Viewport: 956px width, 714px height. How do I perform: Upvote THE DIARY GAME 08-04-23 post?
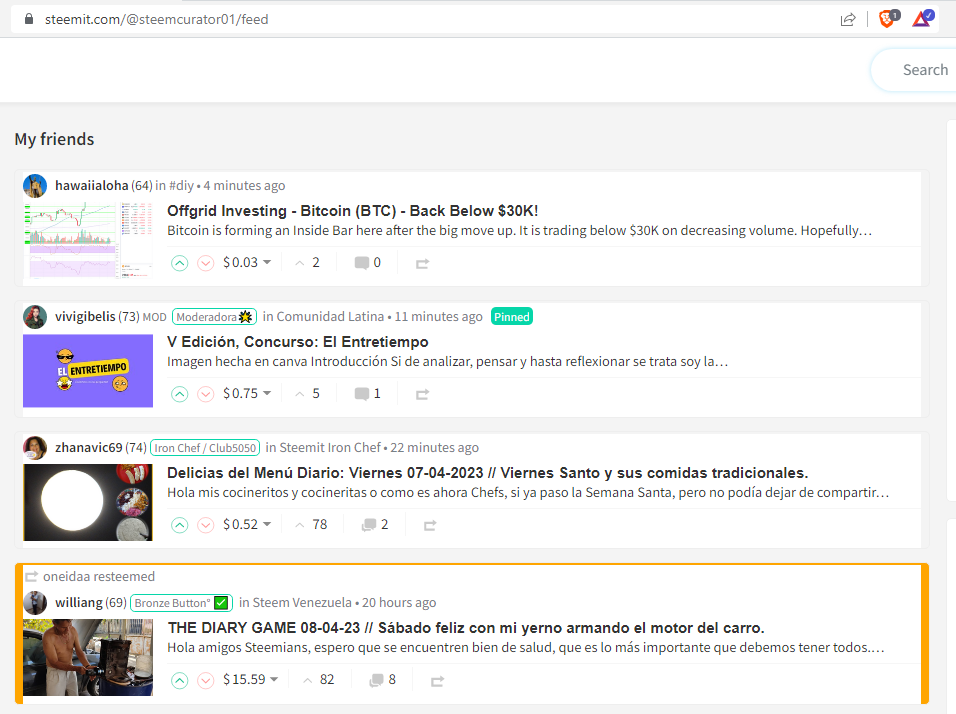click(179, 680)
